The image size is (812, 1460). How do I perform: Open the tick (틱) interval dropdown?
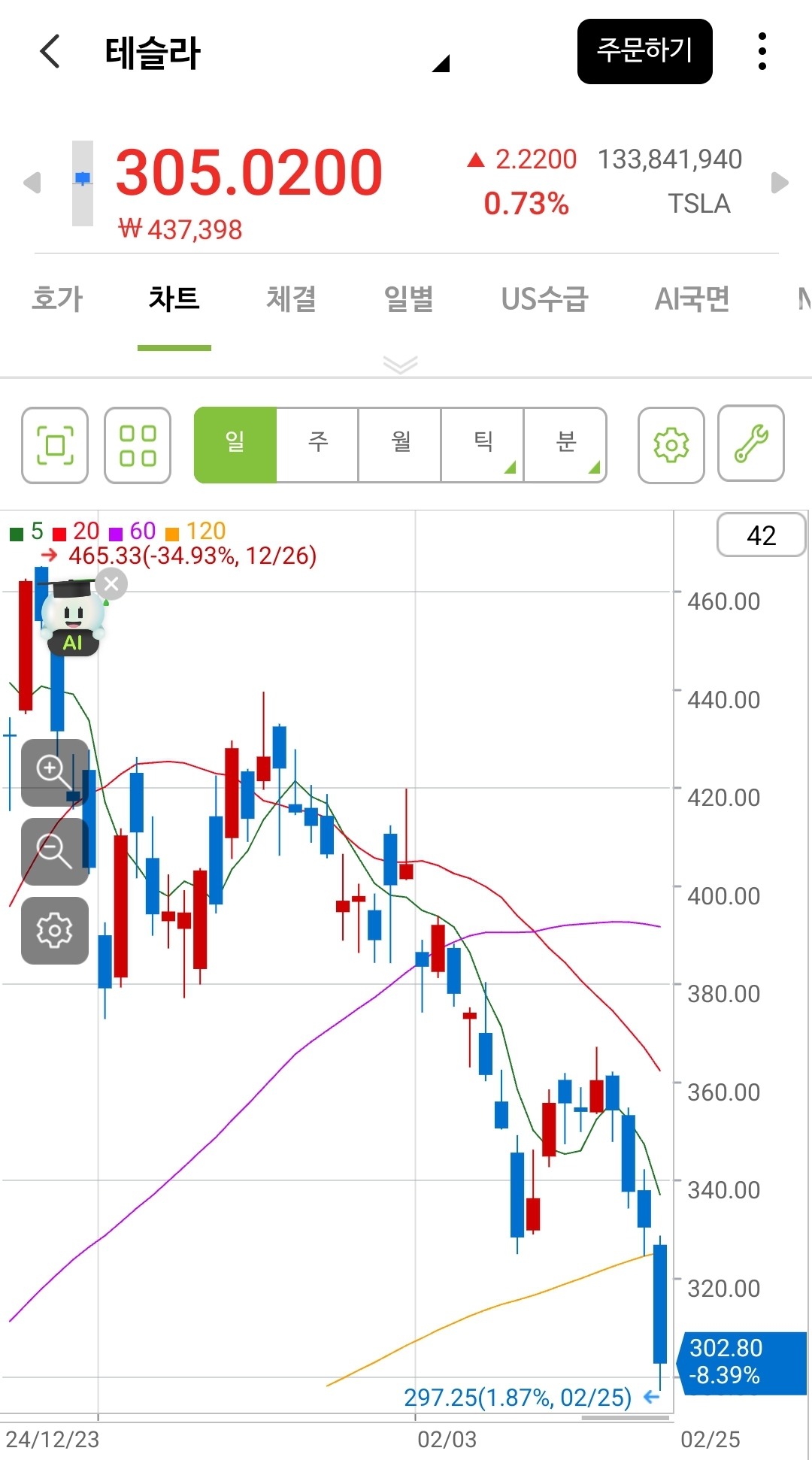click(483, 444)
